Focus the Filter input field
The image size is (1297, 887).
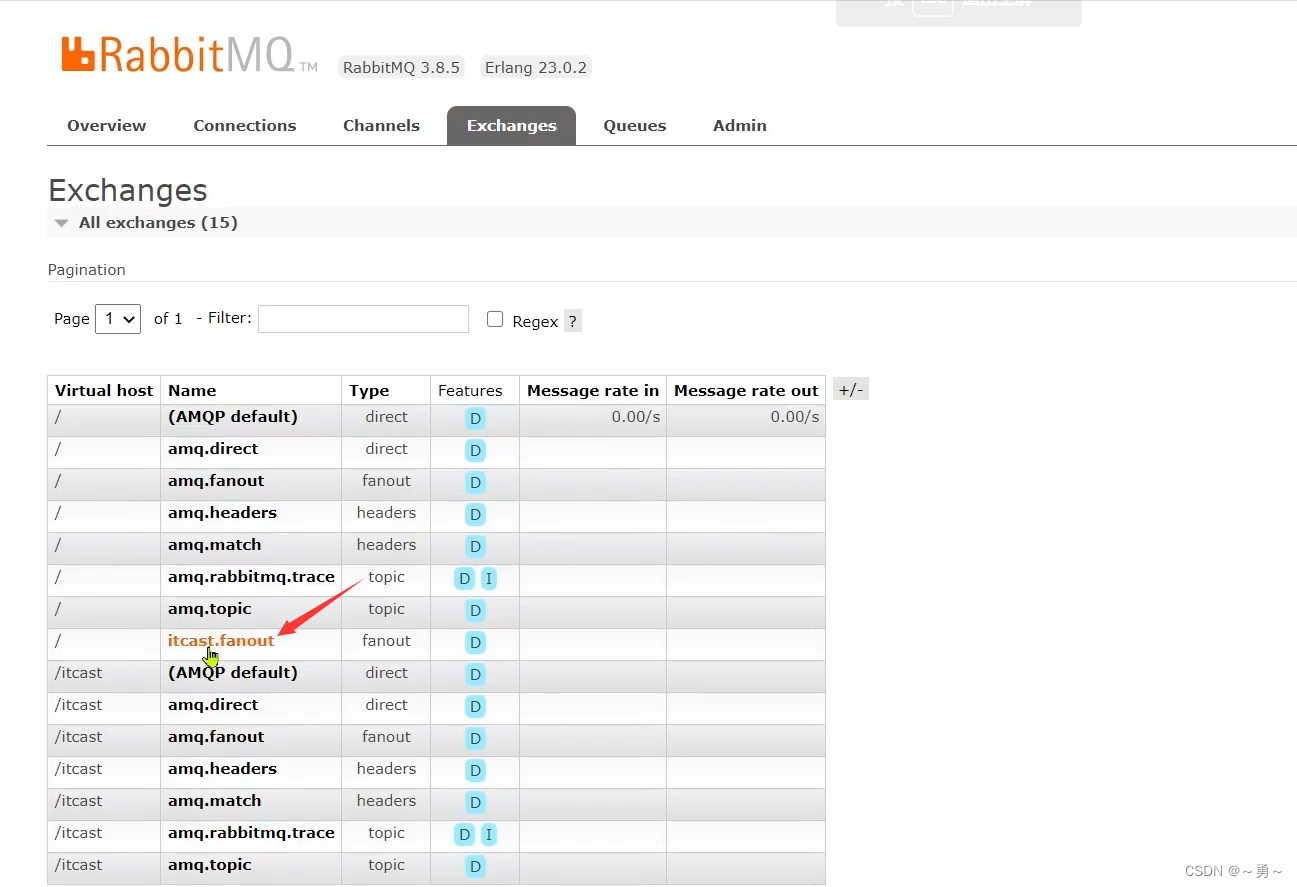(363, 319)
